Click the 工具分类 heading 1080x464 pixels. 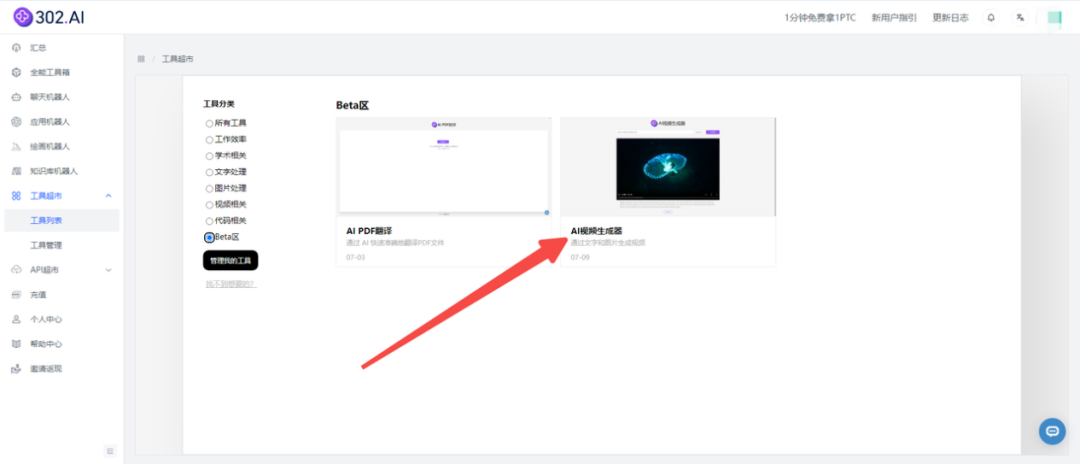click(218, 104)
